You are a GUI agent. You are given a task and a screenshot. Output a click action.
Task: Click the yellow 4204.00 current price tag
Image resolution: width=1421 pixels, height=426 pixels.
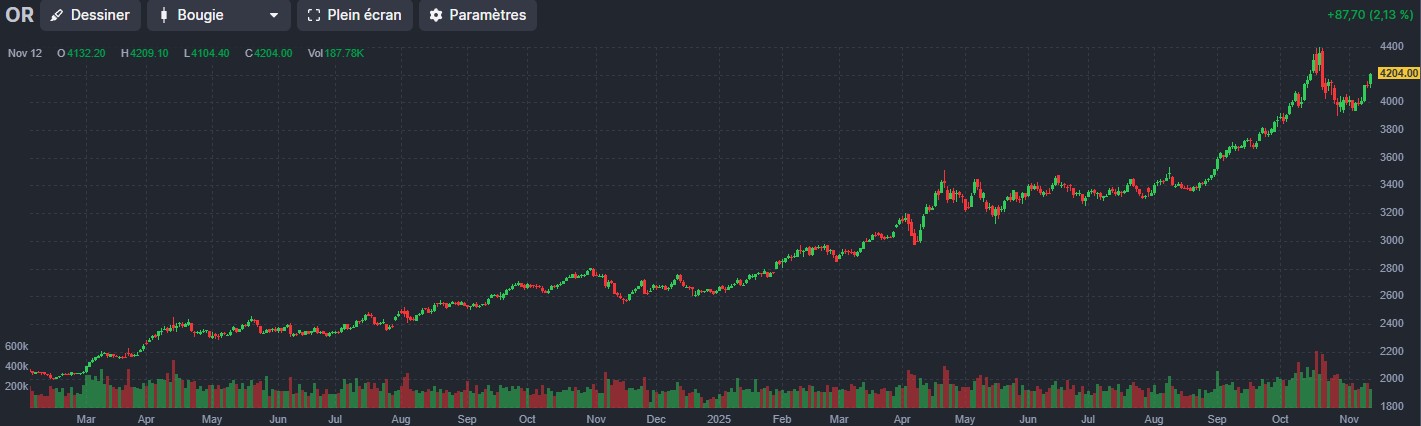click(1398, 73)
